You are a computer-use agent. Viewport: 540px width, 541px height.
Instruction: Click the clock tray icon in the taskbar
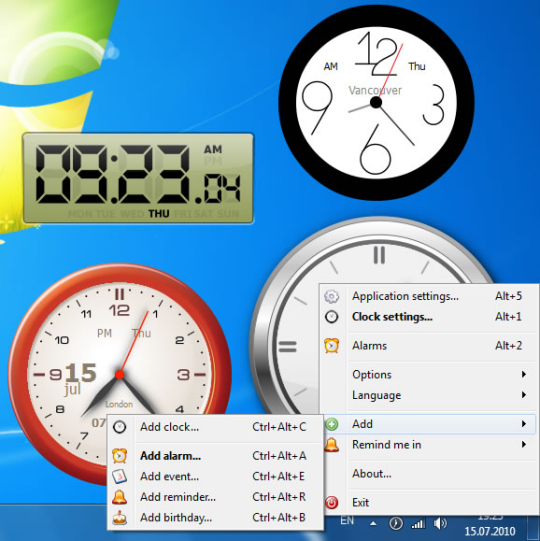pos(396,523)
